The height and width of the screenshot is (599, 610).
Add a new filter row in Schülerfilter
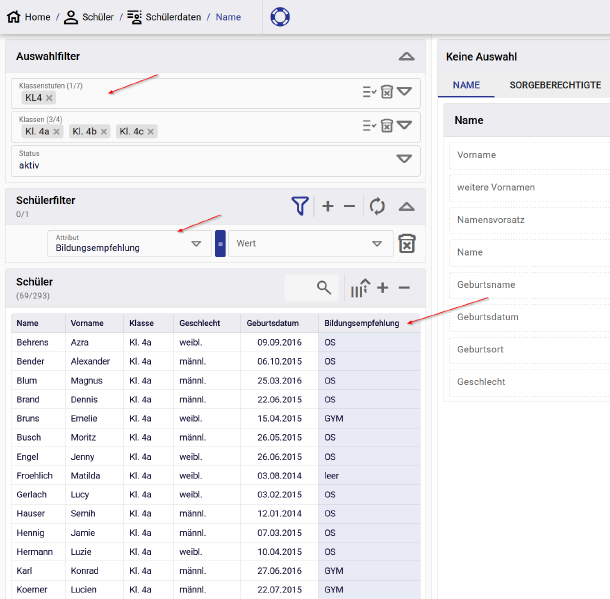click(x=328, y=206)
